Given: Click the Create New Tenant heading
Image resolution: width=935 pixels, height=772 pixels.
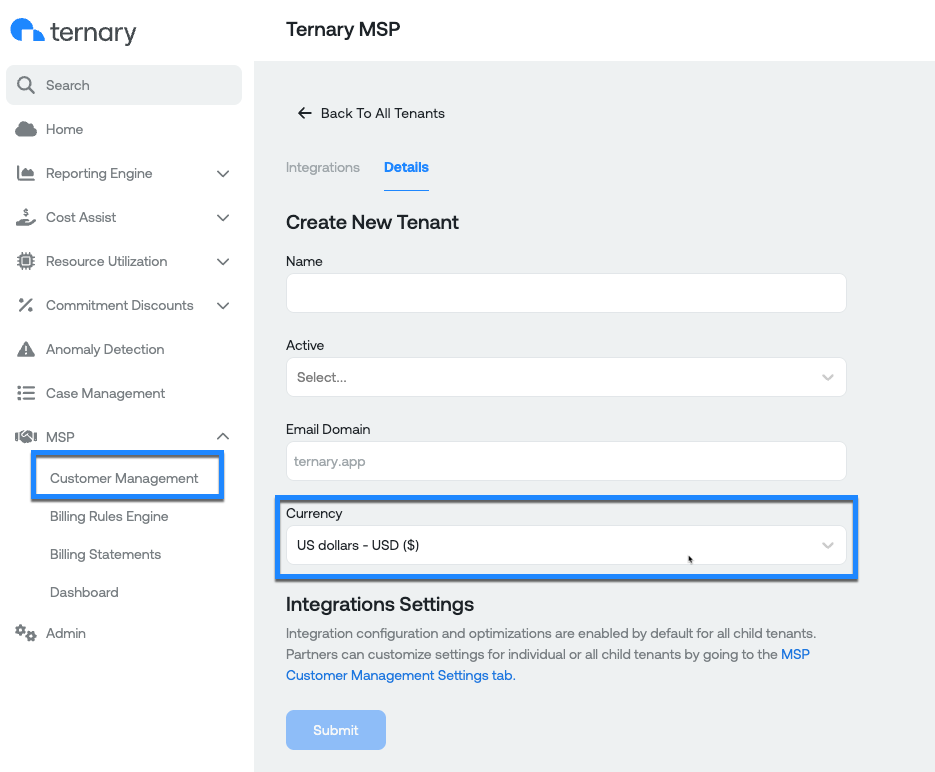Looking at the screenshot, I should pyautogui.click(x=372, y=222).
